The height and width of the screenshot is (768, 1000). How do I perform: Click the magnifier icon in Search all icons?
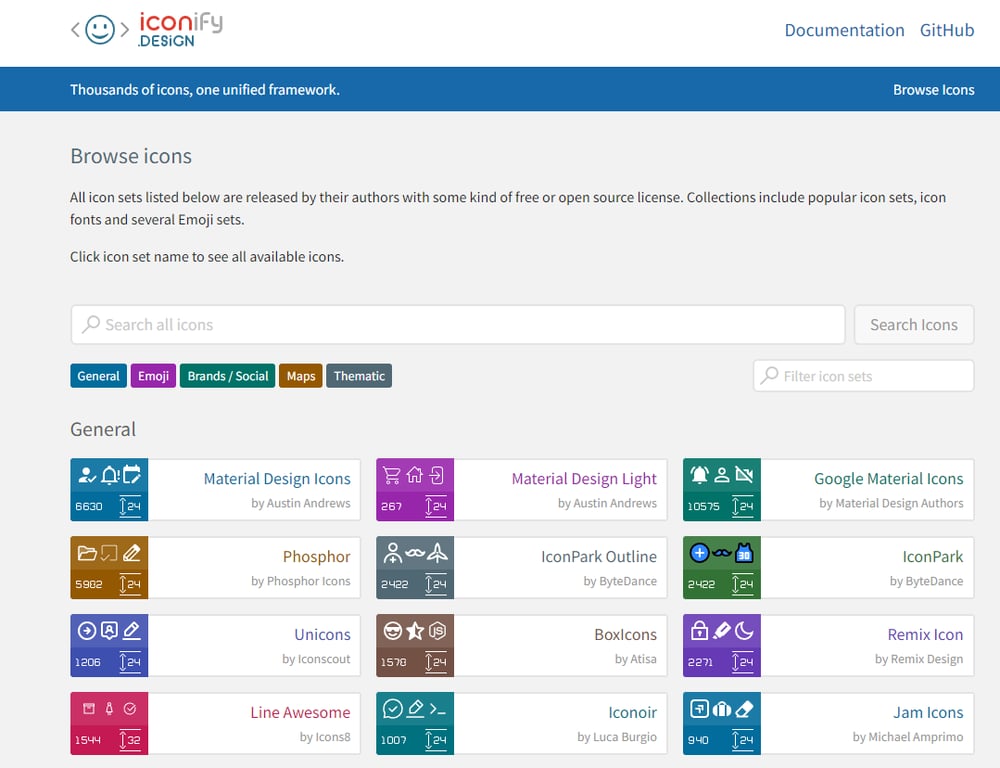91,324
